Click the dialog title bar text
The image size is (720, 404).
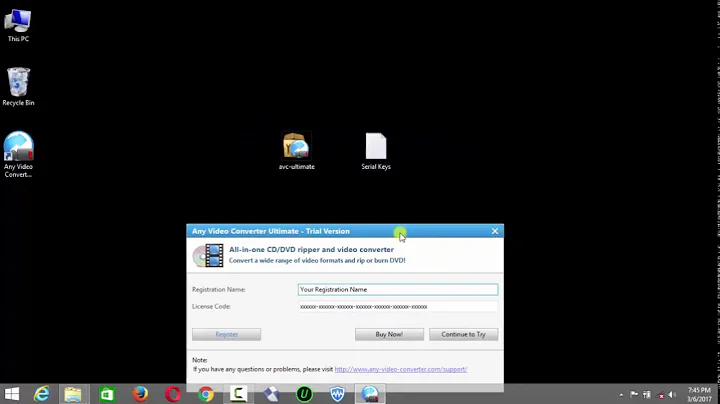[271, 231]
